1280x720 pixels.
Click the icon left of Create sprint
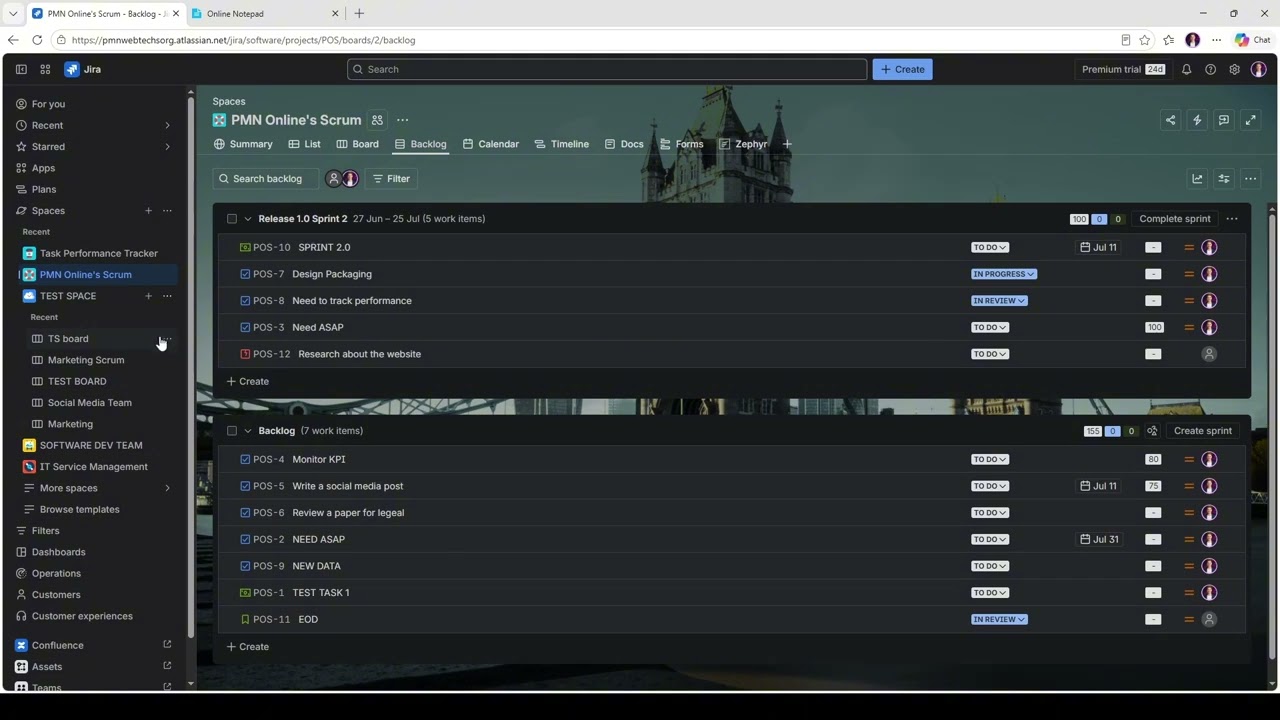pos(1152,431)
